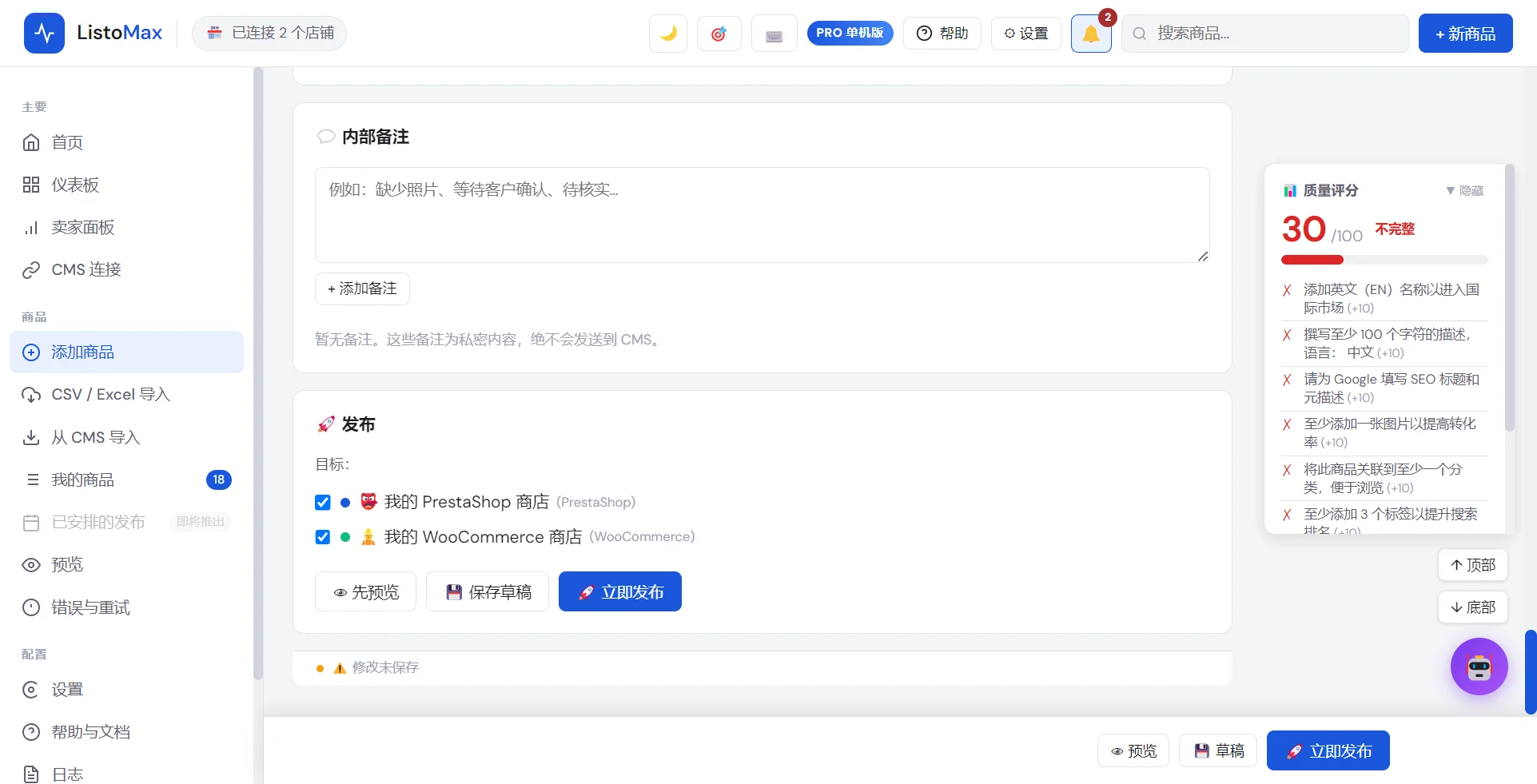Toggle dark mode with the moon icon

668,34
